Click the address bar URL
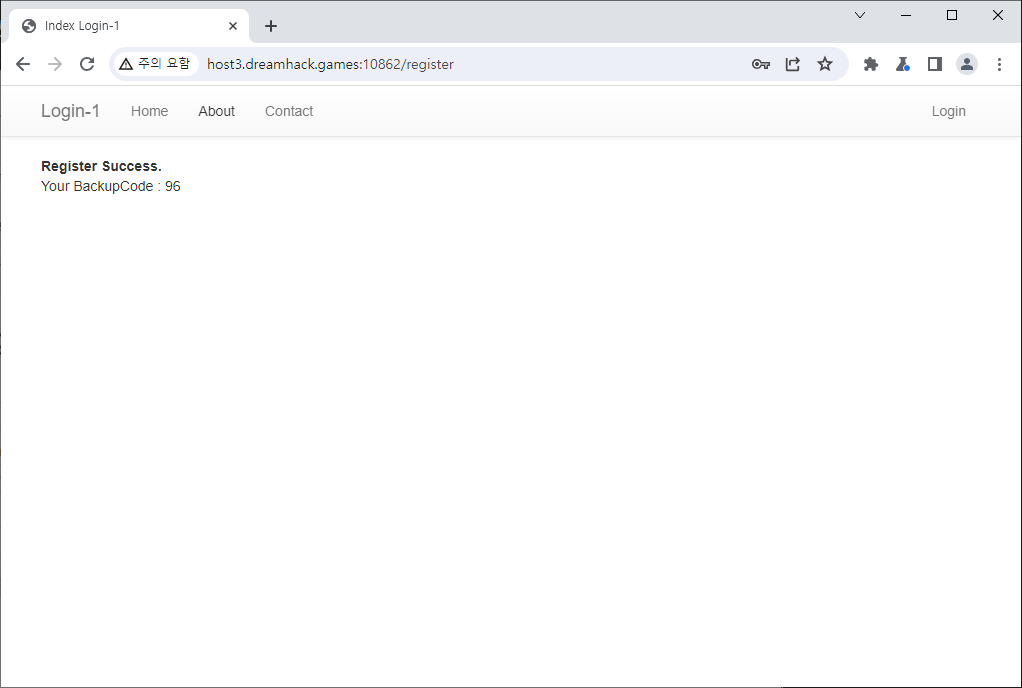Screen dimensions: 1022x688 coord(330,64)
